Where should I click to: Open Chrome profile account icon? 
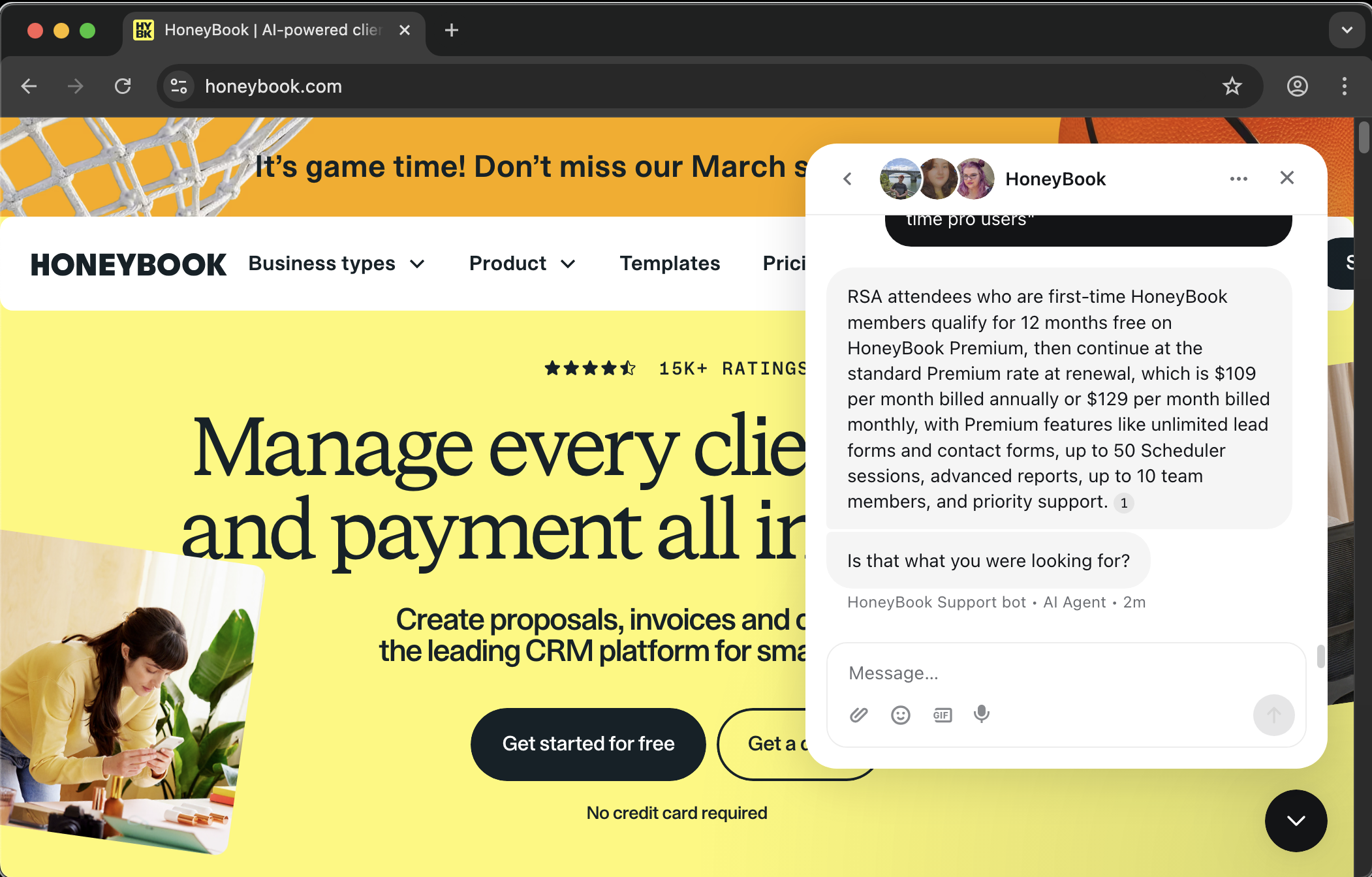click(x=1297, y=86)
